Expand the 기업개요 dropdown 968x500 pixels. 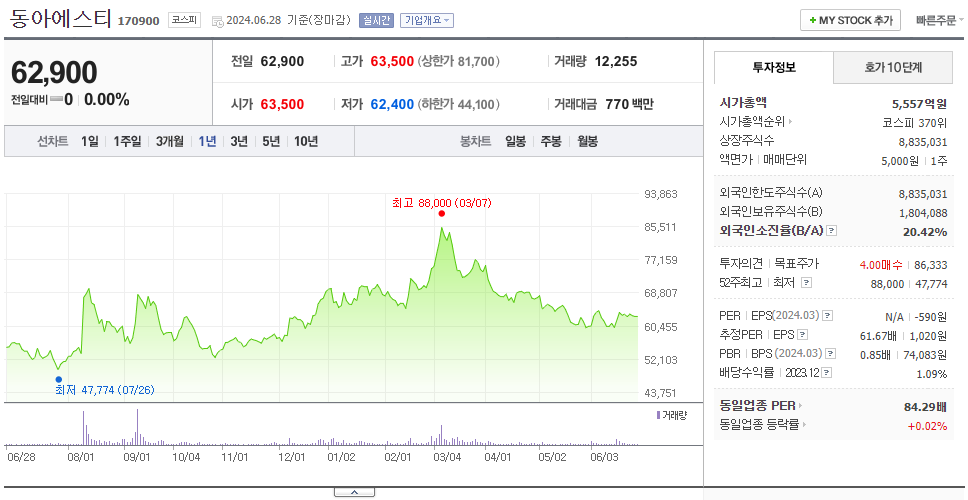coord(427,20)
